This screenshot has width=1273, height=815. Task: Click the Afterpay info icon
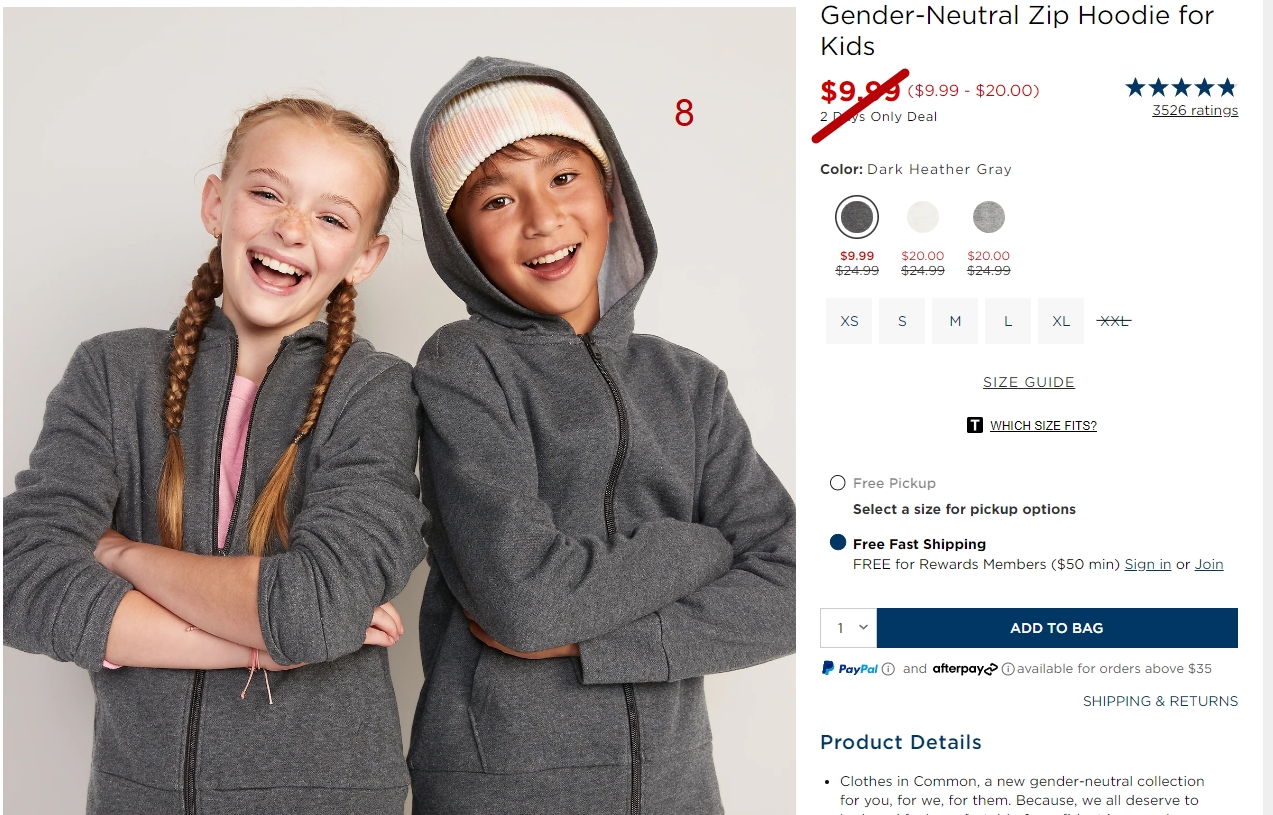point(1008,669)
